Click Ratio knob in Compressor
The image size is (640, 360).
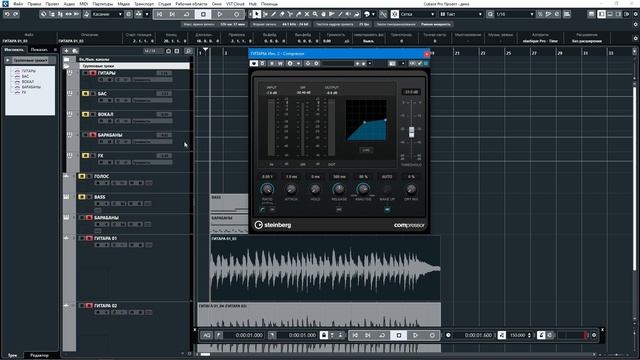coord(267,189)
